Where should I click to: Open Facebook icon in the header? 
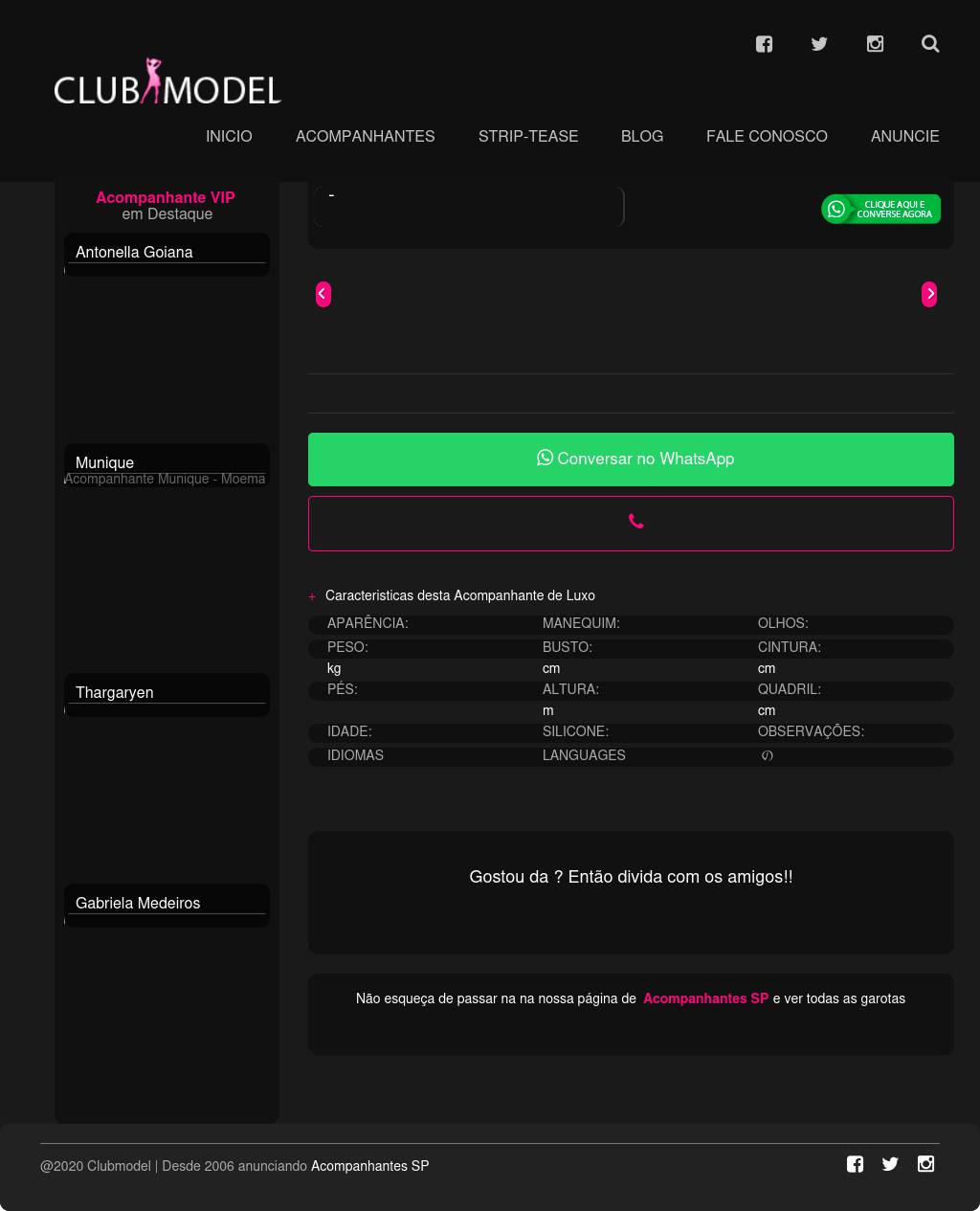[764, 44]
